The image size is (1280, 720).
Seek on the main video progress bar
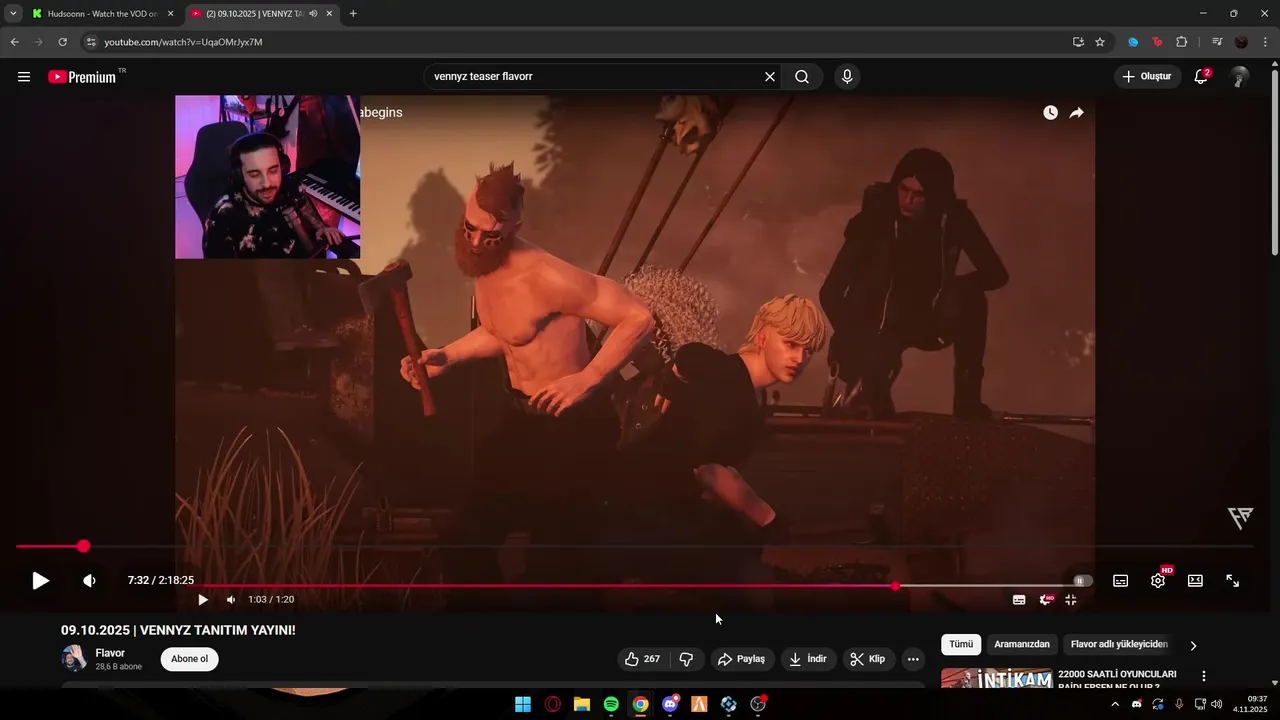click(x=634, y=546)
